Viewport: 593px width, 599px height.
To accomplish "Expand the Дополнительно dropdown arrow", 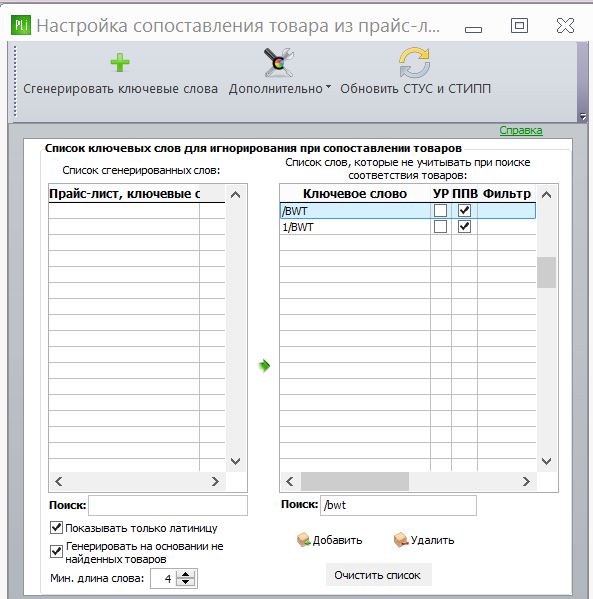I will (328, 87).
